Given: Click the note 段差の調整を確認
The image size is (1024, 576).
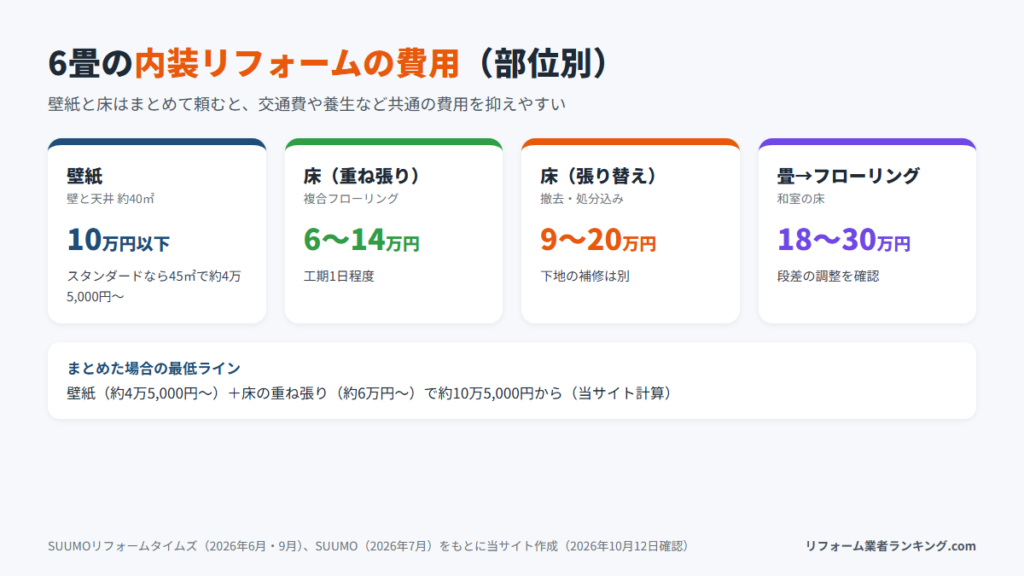Looking at the screenshot, I should 828,276.
